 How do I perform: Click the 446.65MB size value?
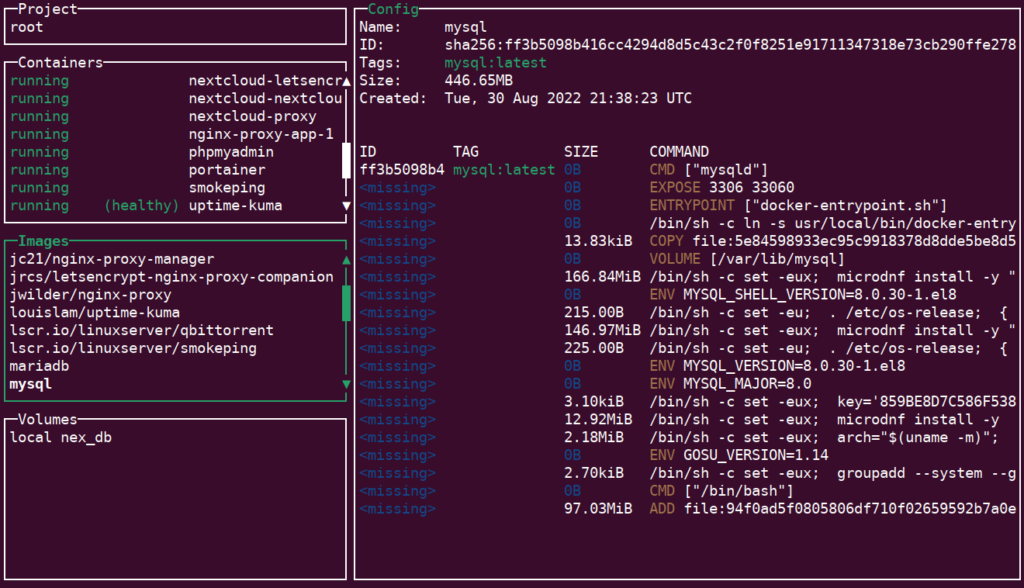pos(479,80)
